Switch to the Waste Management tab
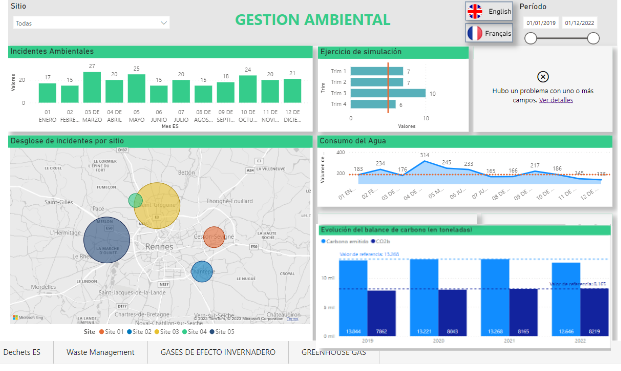The width and height of the screenshot is (621, 371). point(100,352)
